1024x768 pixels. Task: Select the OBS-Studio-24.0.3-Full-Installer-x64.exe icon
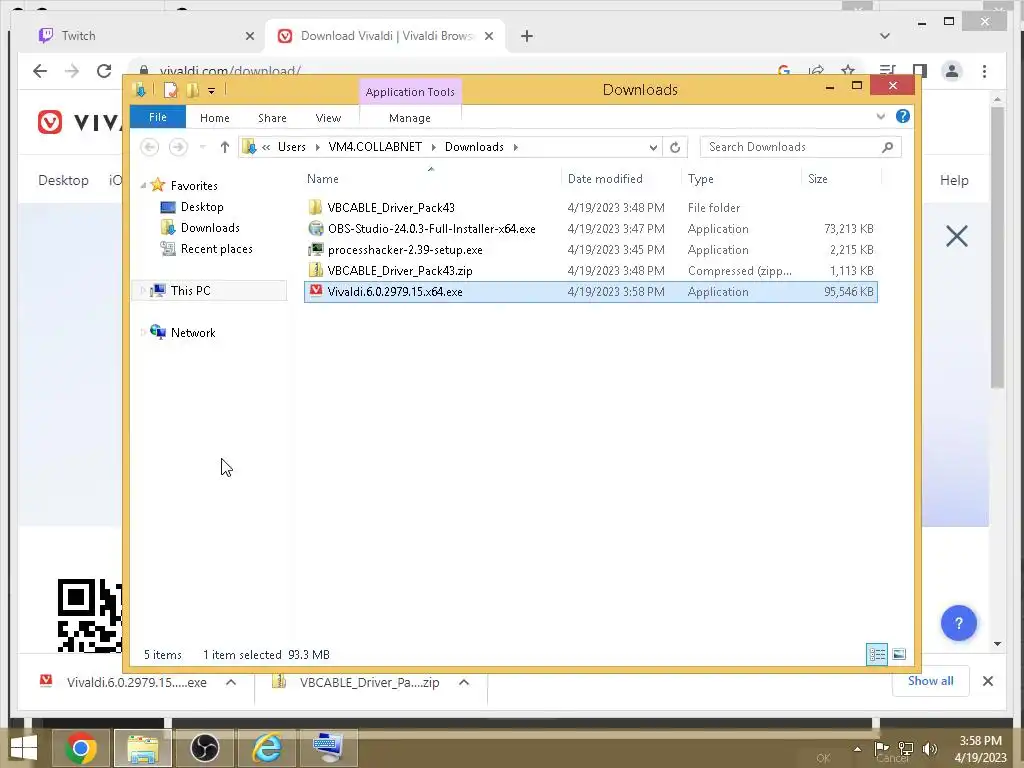(315, 229)
